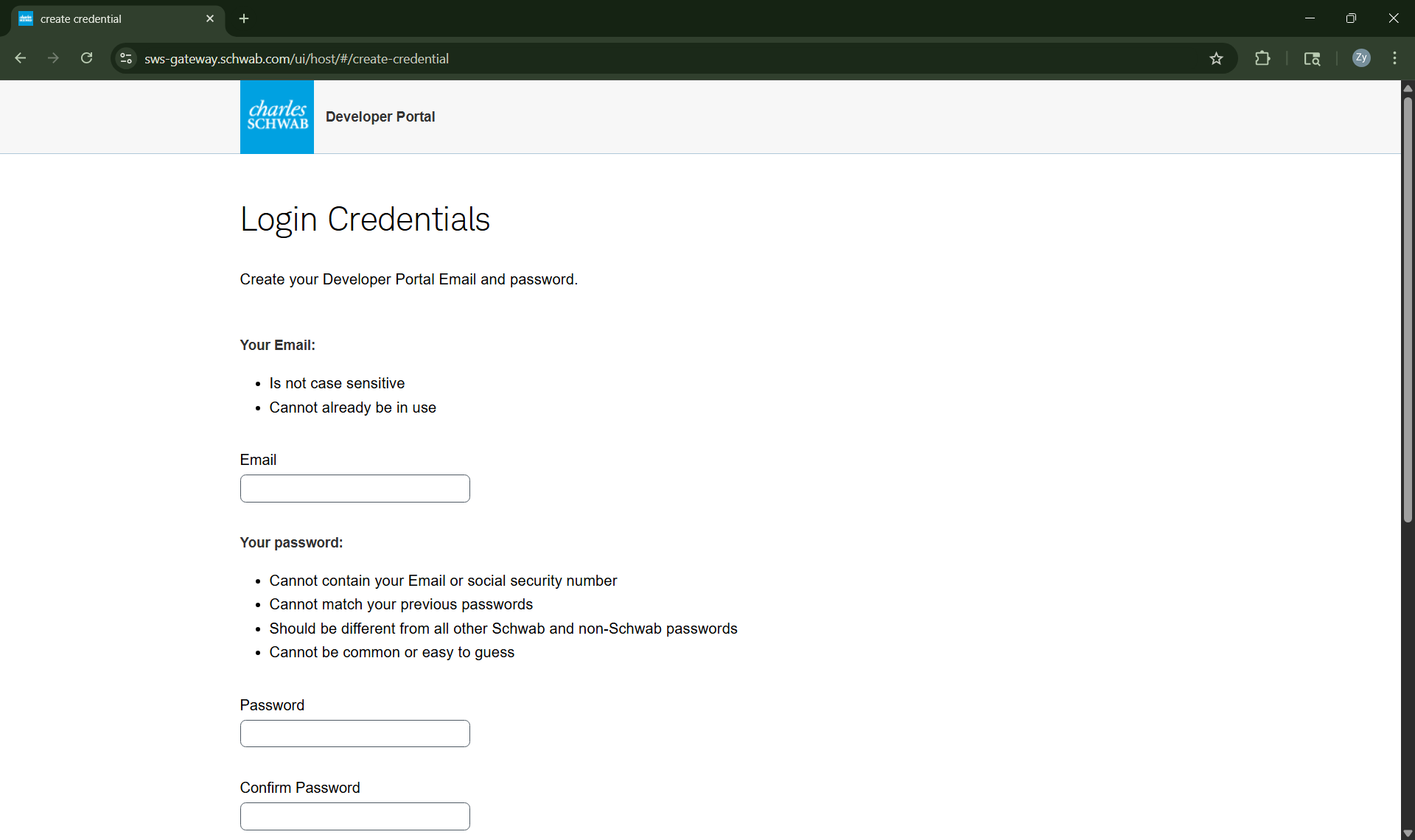The image size is (1415, 840).
Task: Click inside the Confirm Password field
Action: [x=354, y=816]
